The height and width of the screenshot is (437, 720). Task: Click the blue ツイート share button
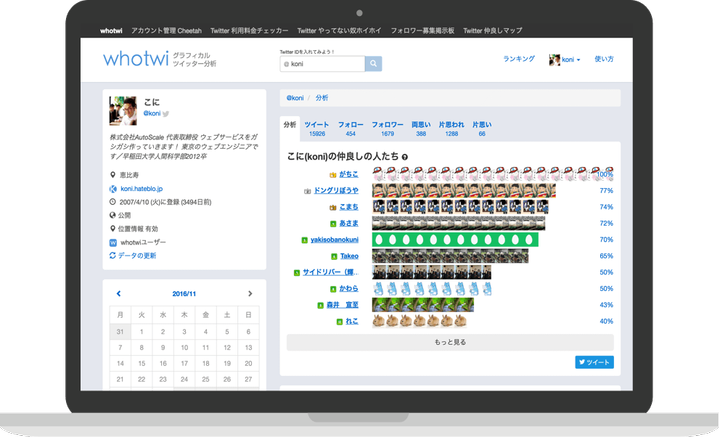click(594, 362)
